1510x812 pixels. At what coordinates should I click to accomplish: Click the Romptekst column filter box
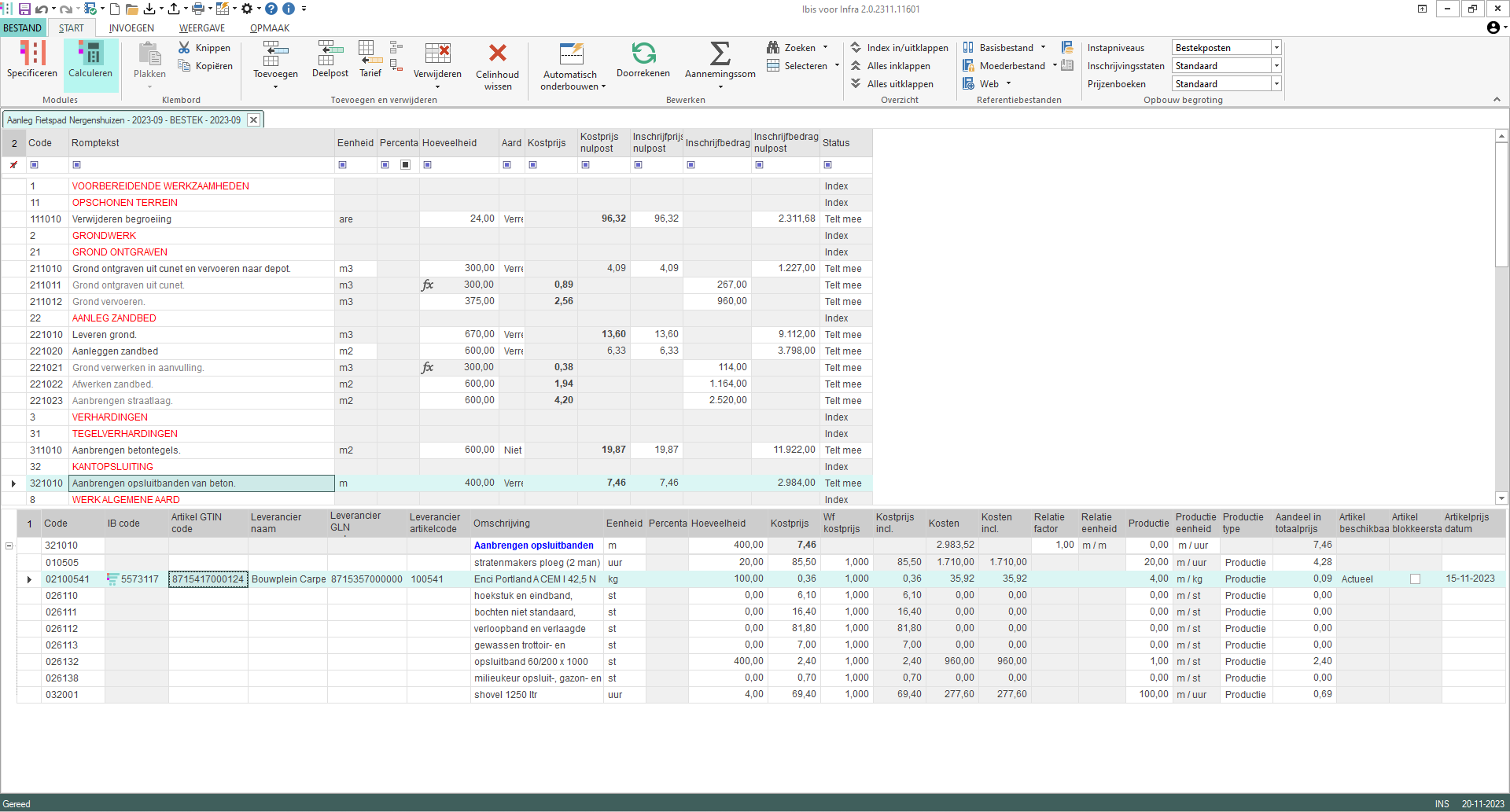76,165
